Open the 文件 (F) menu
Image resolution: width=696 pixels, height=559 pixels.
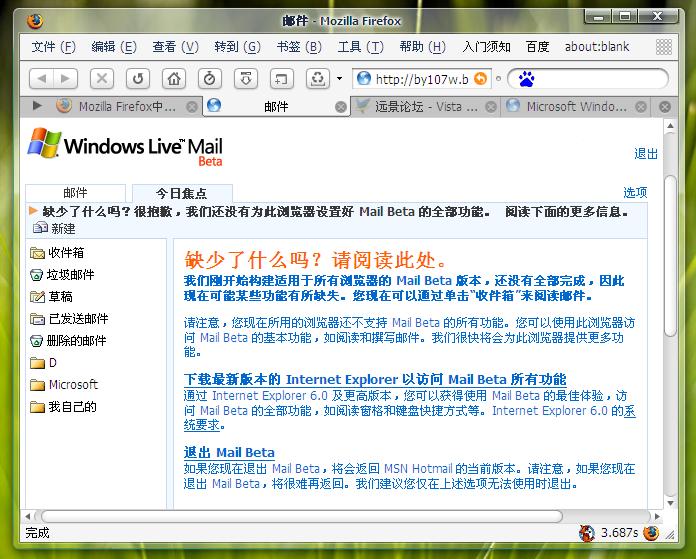tap(54, 47)
